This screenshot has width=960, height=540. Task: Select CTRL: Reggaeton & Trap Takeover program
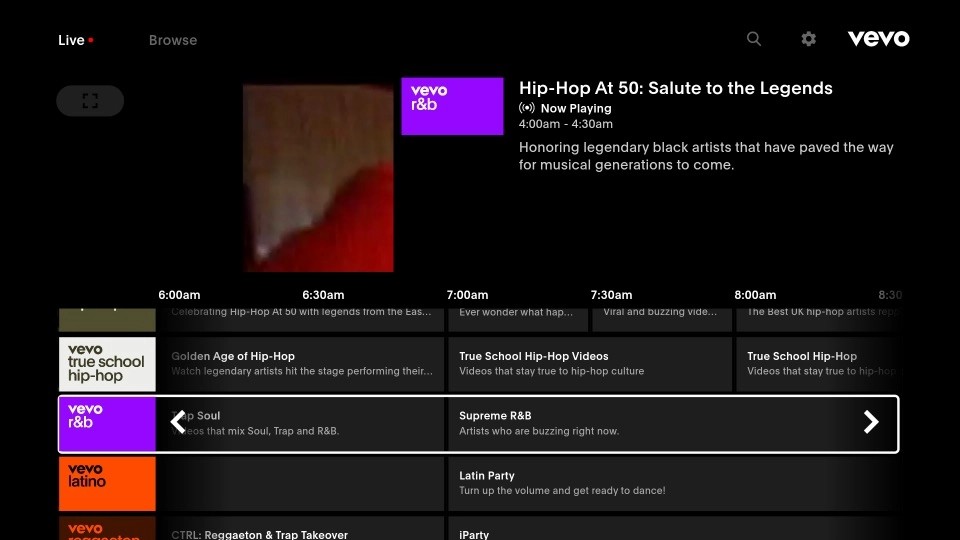click(x=301, y=528)
